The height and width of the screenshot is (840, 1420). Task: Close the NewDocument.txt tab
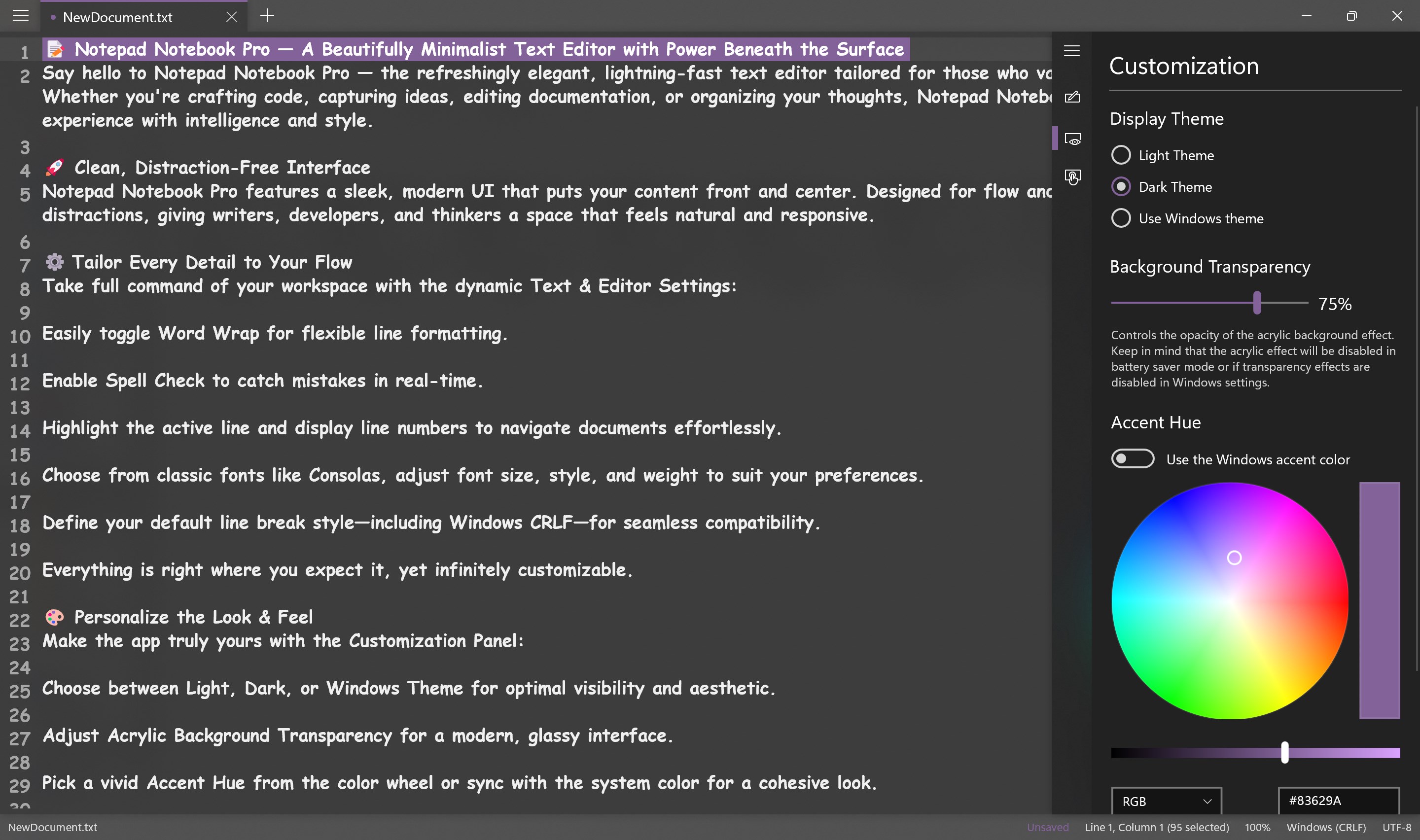click(231, 17)
